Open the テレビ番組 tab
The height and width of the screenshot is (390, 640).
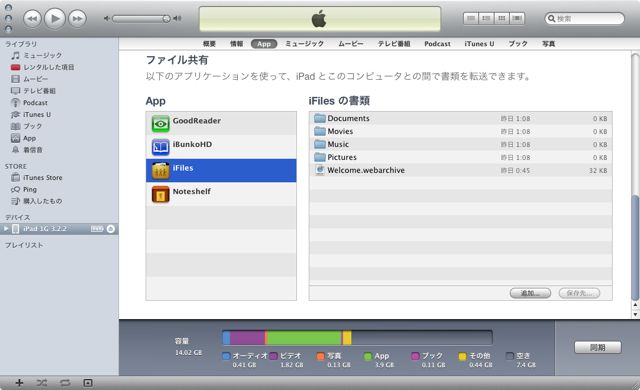(x=394, y=44)
